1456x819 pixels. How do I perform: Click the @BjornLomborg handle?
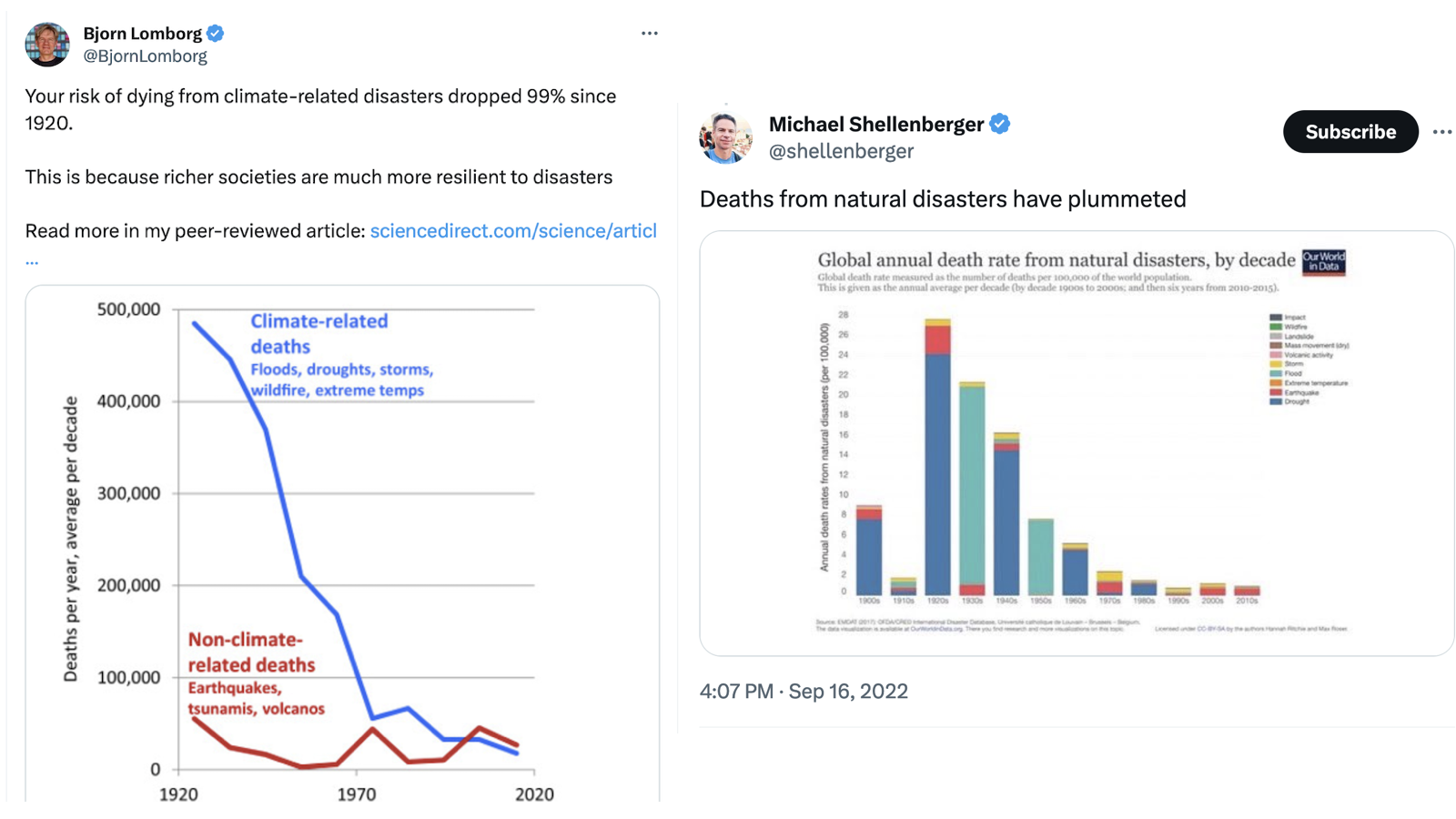[x=146, y=56]
